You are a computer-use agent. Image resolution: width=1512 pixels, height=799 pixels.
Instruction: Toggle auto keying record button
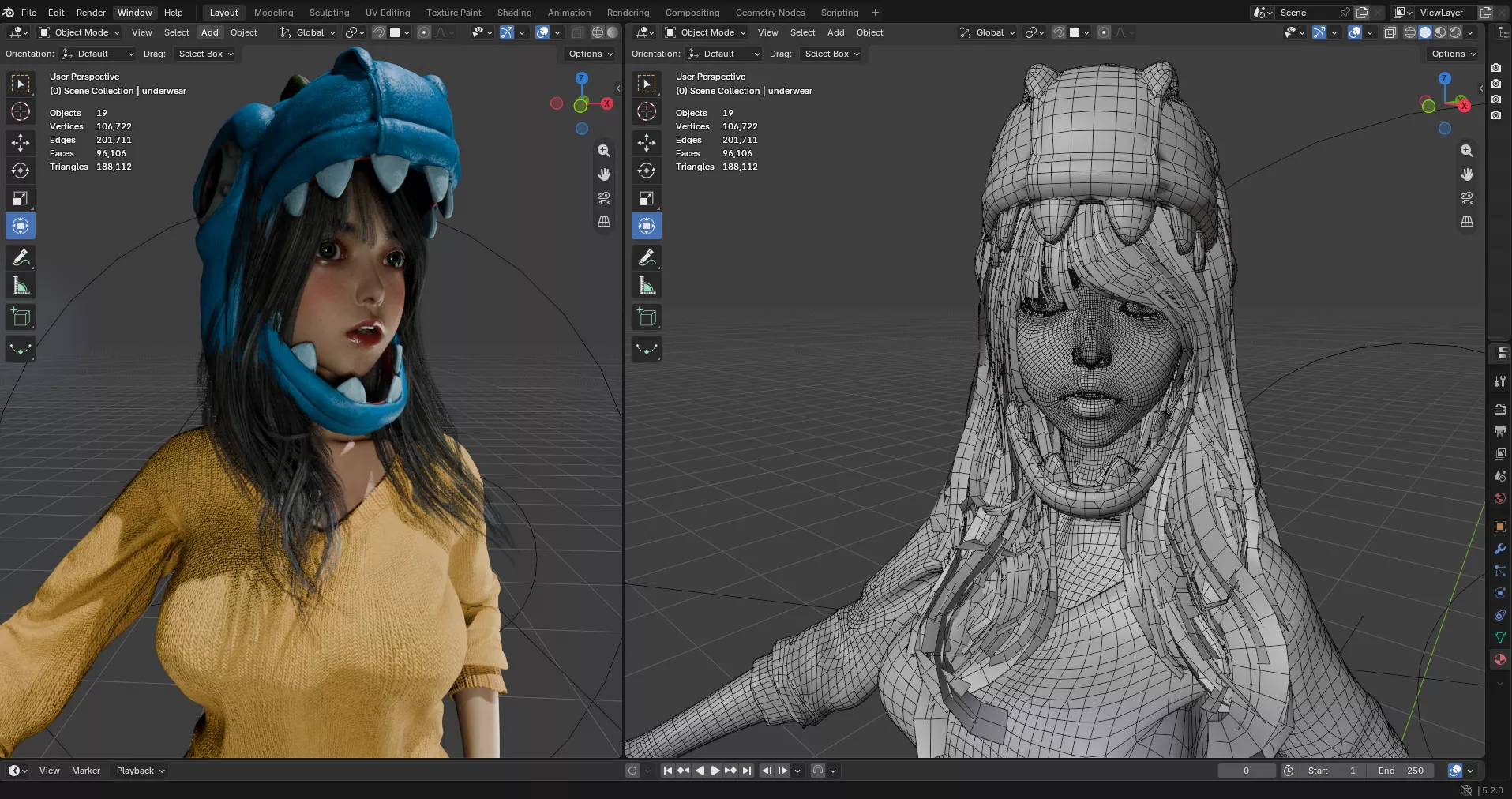click(x=632, y=771)
